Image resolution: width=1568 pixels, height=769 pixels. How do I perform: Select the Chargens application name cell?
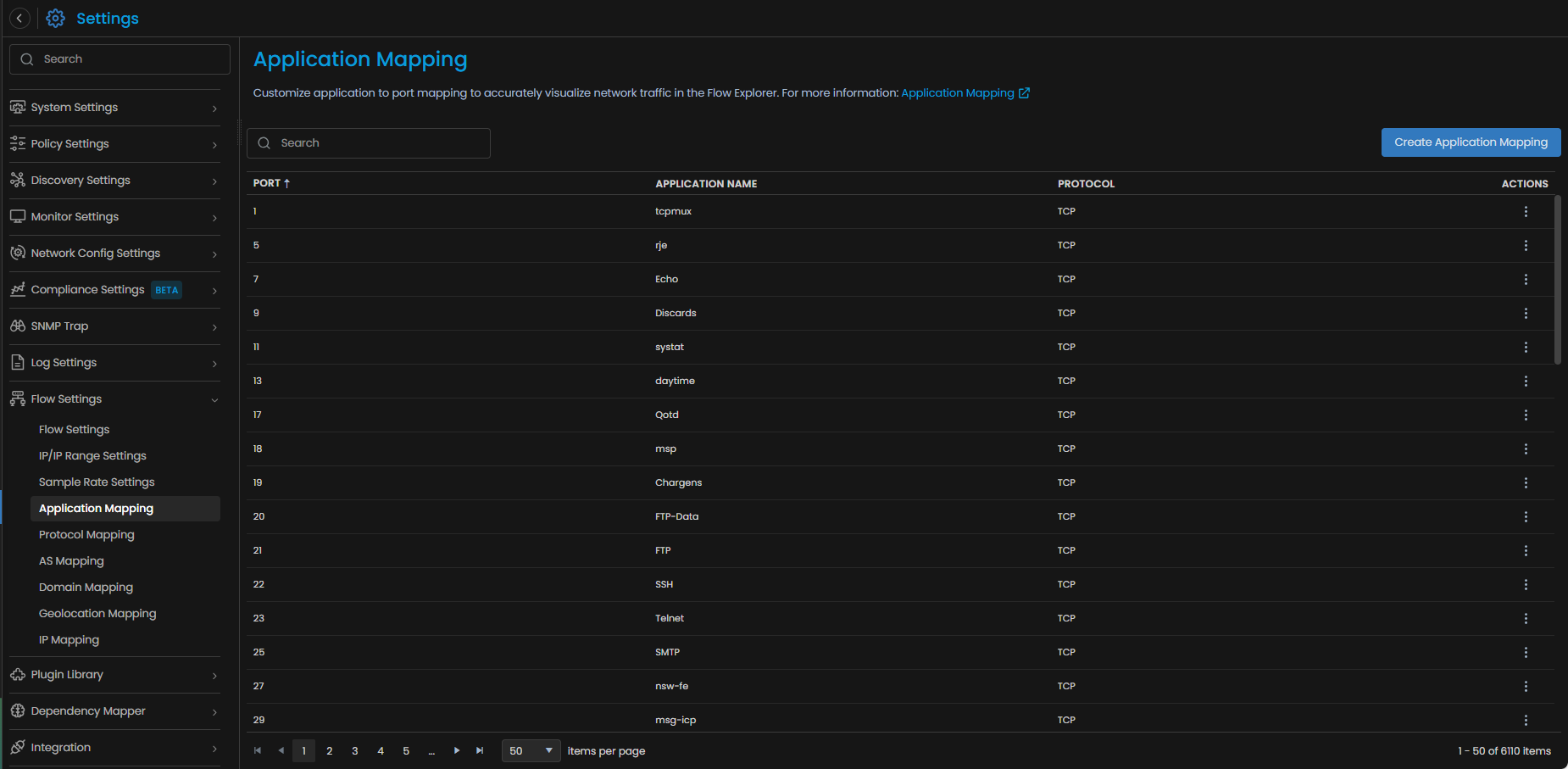coord(678,482)
